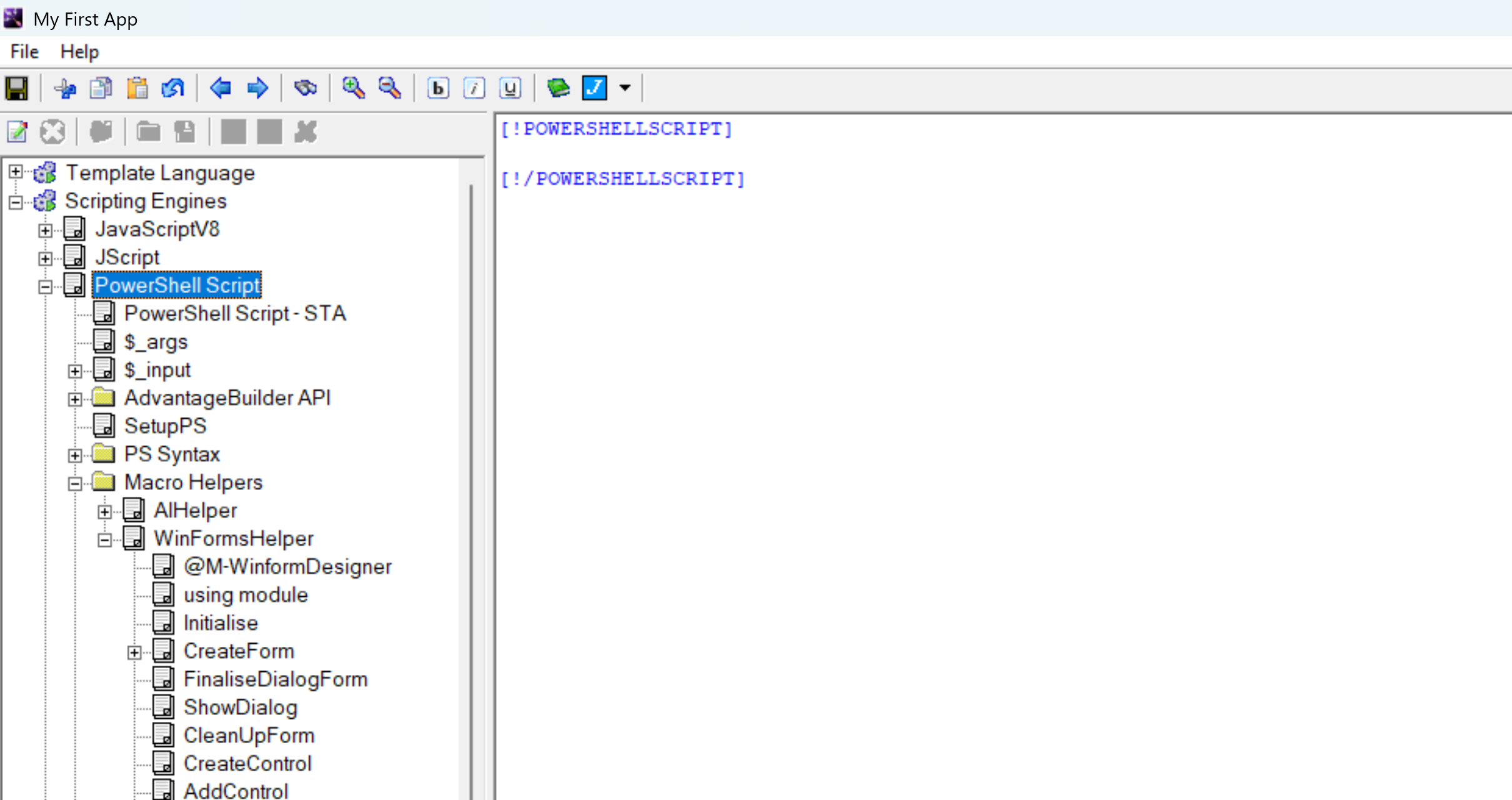Viewport: 1512px width, 800px height.
Task: Click the tree panel vertical scrollbar
Action: point(471,479)
